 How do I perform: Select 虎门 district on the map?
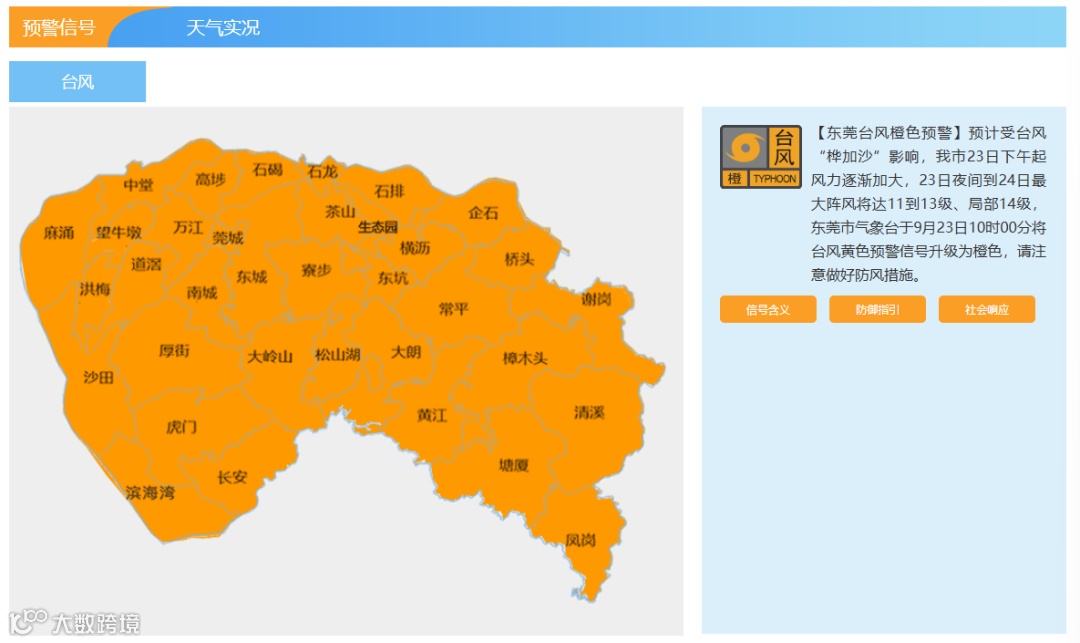click(x=181, y=427)
